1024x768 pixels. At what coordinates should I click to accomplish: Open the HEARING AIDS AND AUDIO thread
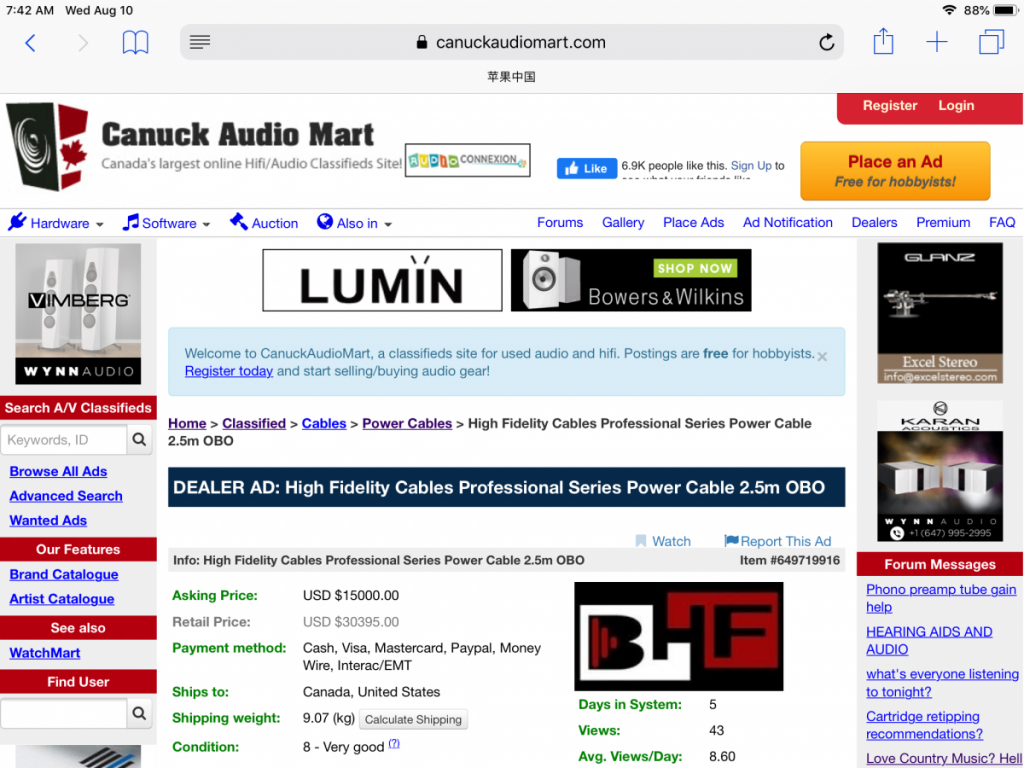pyautogui.click(x=929, y=641)
